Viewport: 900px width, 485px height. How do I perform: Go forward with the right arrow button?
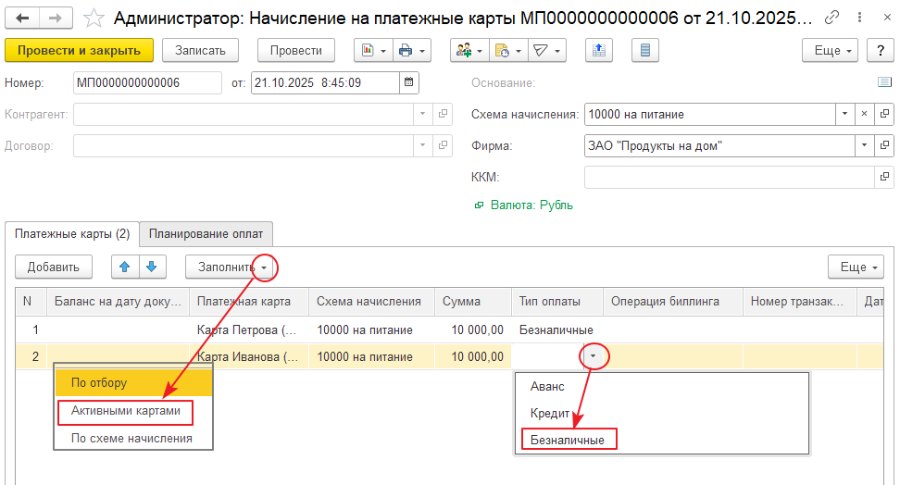point(55,18)
